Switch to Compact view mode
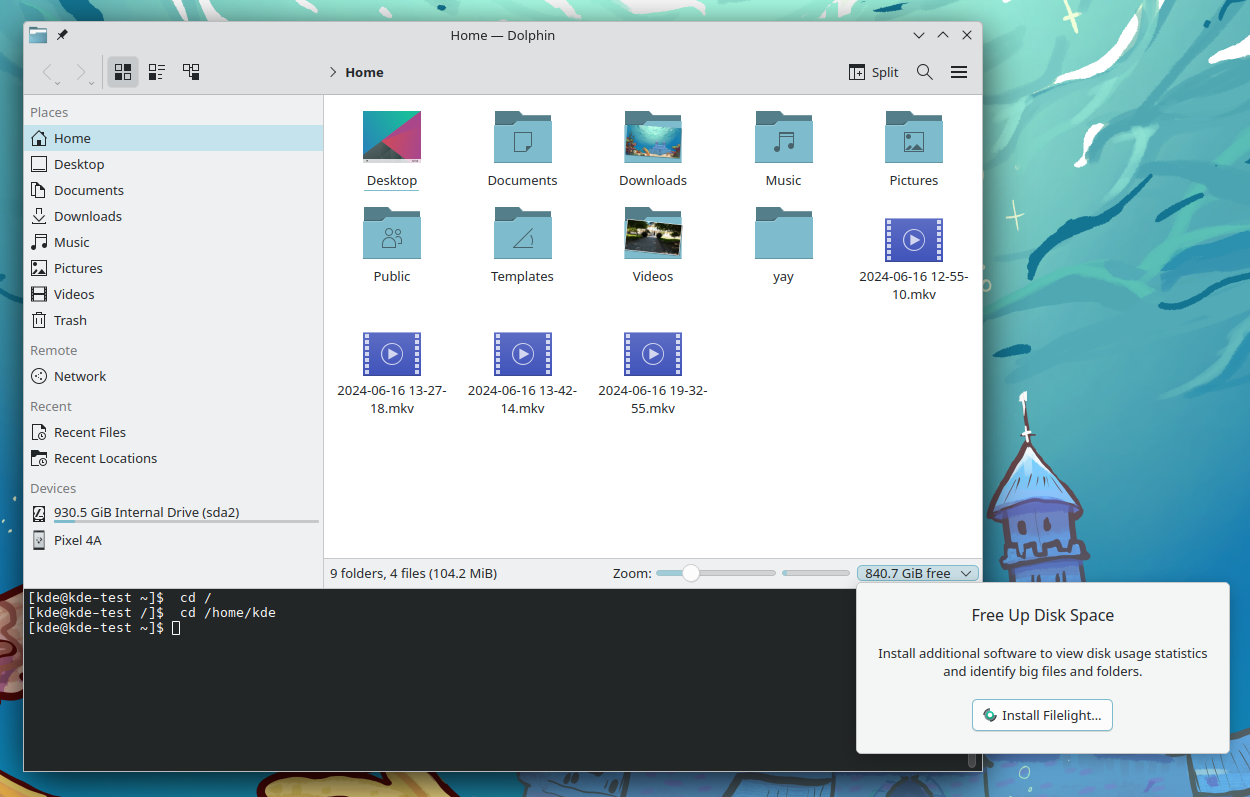 [157, 72]
